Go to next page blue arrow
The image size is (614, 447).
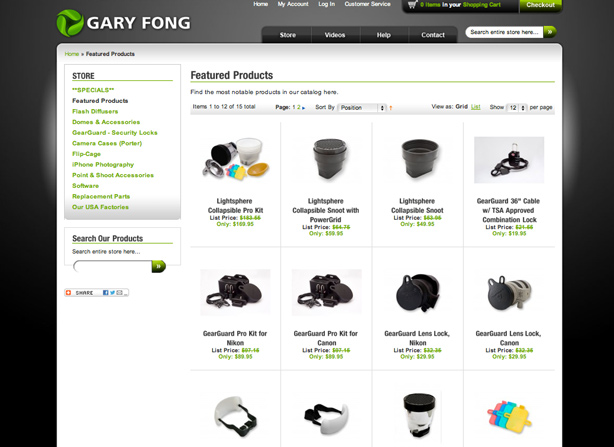pos(303,108)
